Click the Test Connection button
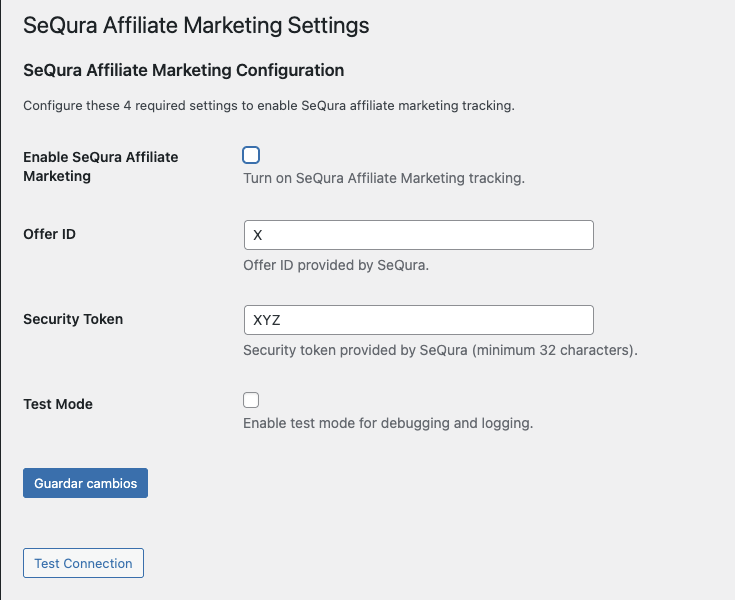The width and height of the screenshot is (735, 600). 83,563
